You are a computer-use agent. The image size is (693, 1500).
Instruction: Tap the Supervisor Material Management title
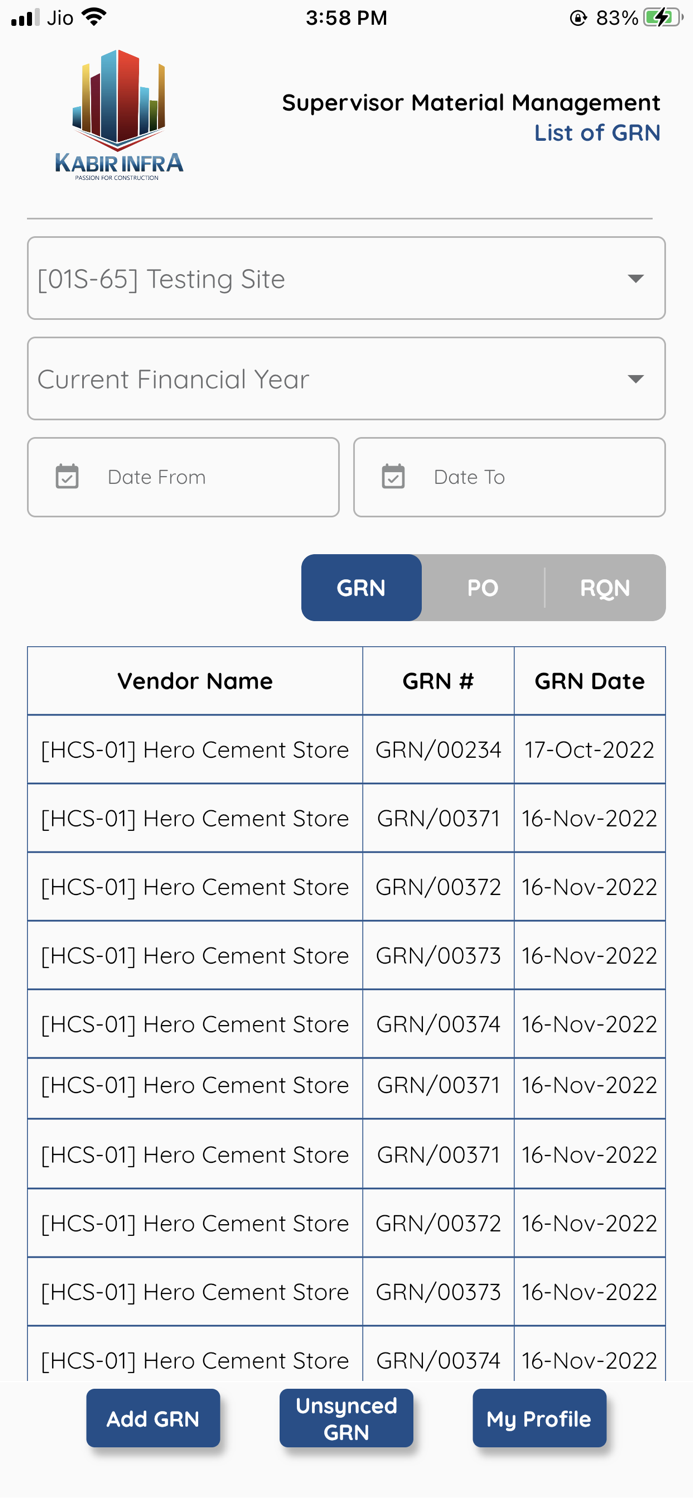[x=471, y=102]
